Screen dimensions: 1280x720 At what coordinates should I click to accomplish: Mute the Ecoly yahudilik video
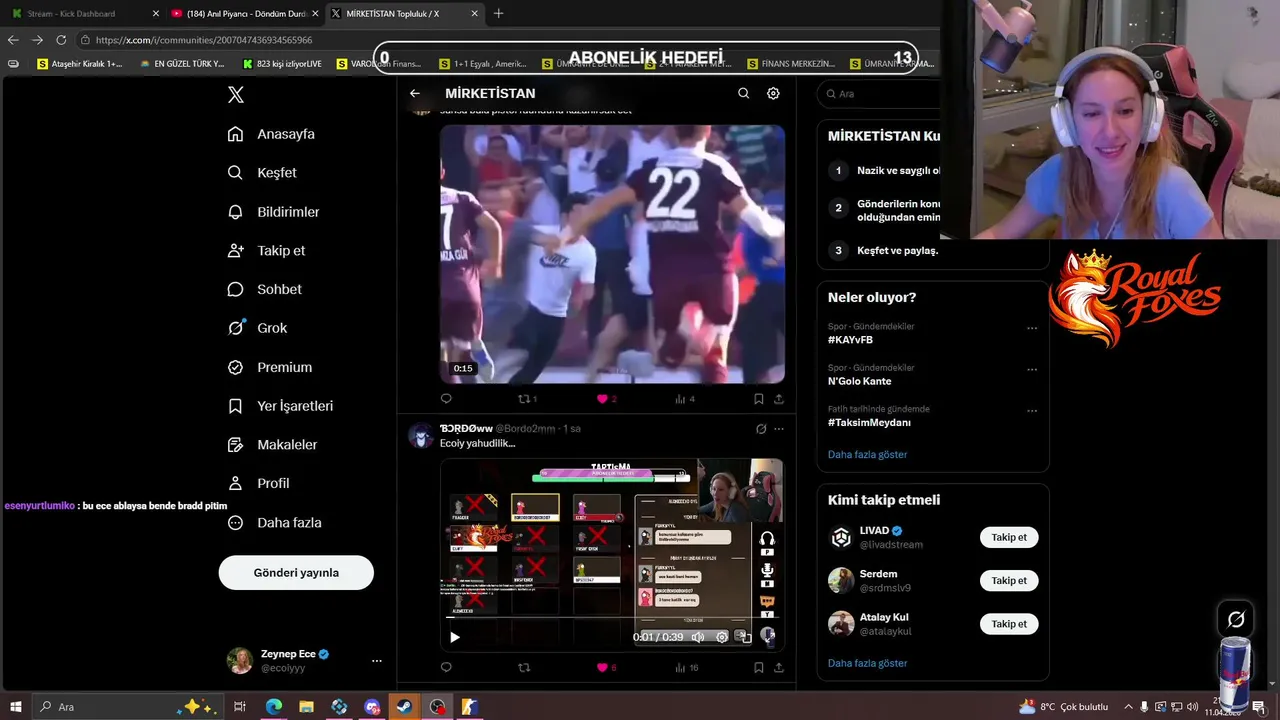698,637
